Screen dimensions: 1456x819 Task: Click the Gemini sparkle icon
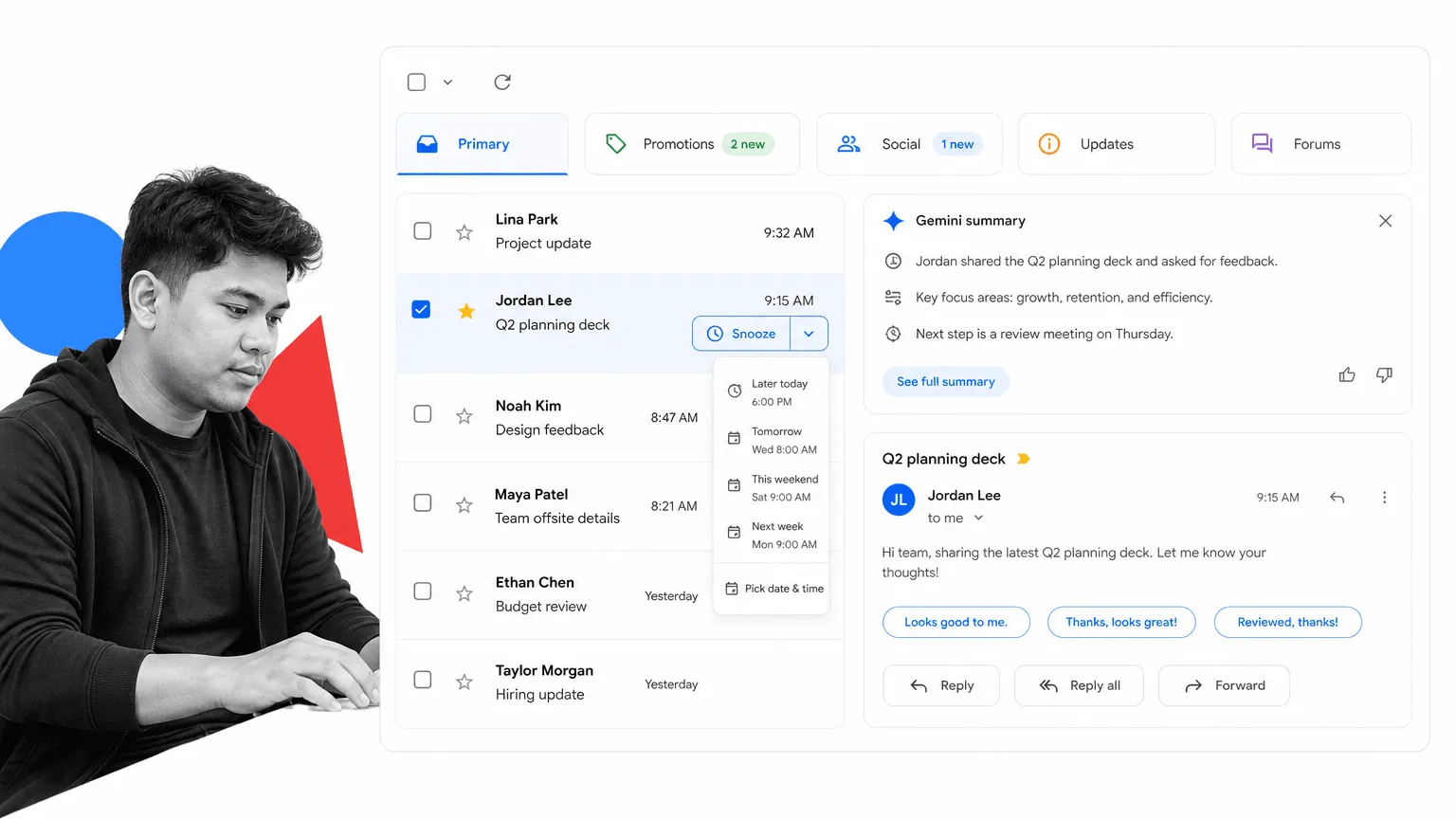pyautogui.click(x=893, y=221)
